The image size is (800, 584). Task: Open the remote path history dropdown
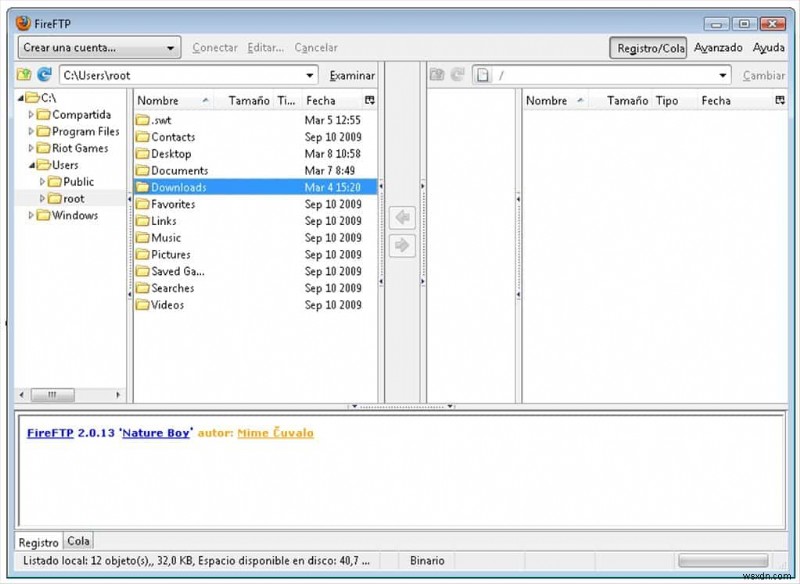click(x=722, y=75)
